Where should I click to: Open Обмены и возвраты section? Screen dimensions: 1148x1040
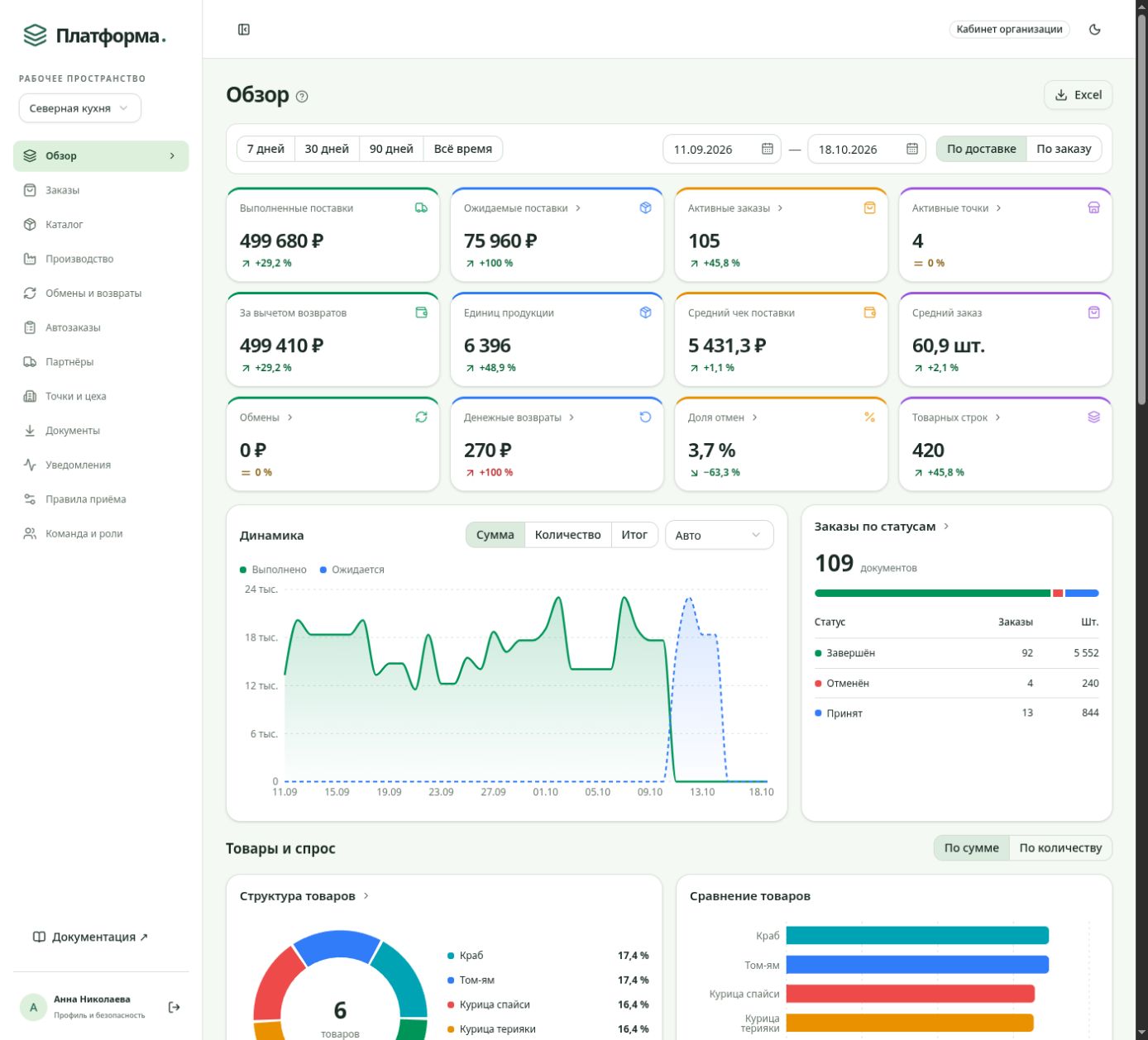click(101, 293)
